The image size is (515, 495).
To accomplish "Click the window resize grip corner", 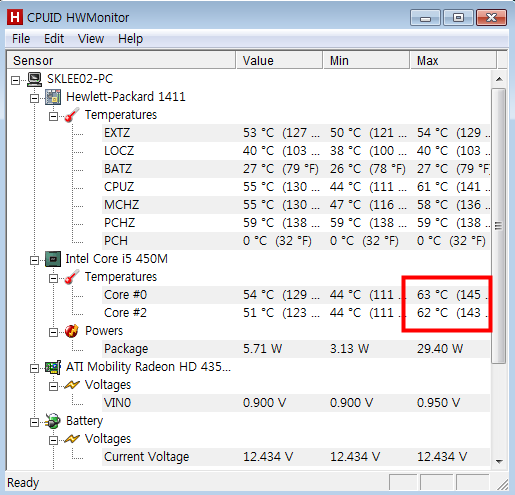I will pos(503,485).
